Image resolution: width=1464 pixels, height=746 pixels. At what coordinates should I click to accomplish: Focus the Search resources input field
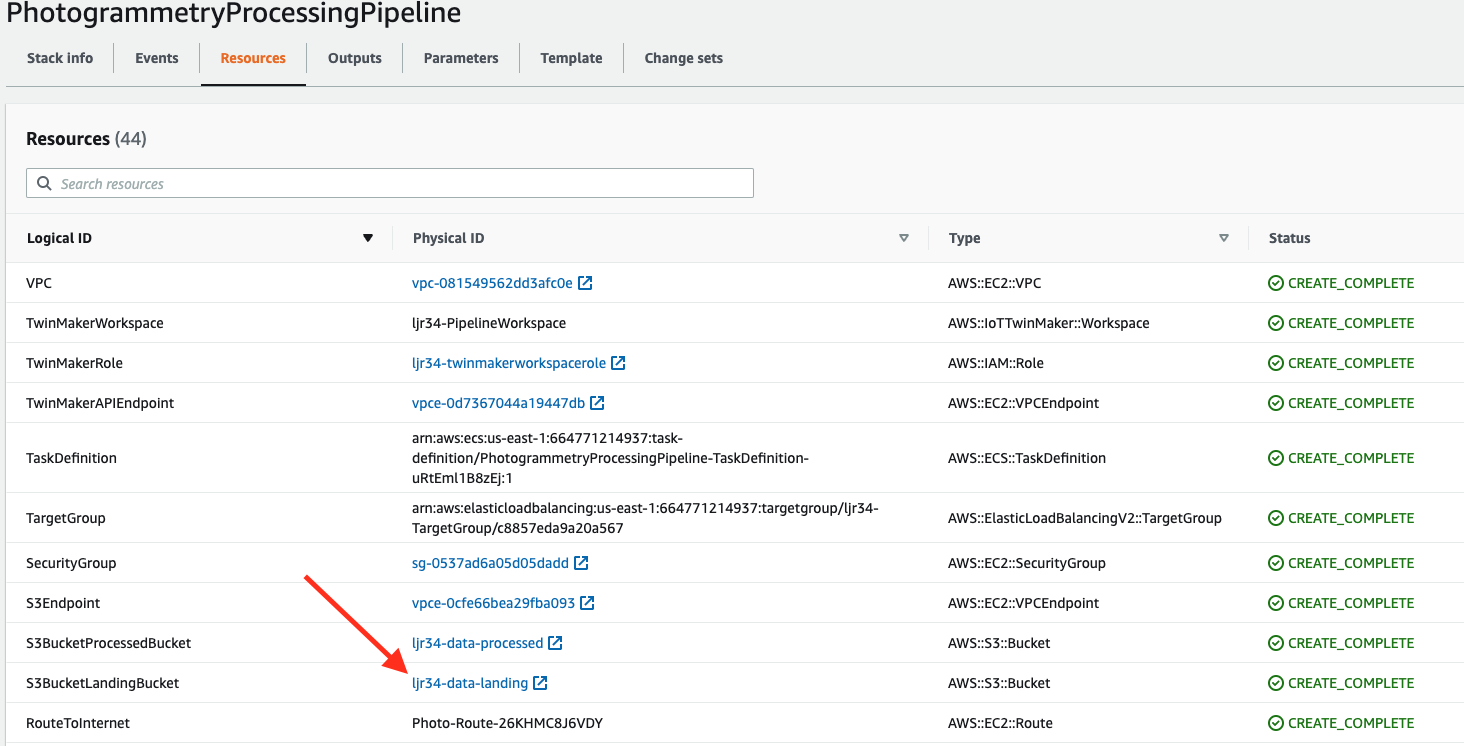pos(400,184)
